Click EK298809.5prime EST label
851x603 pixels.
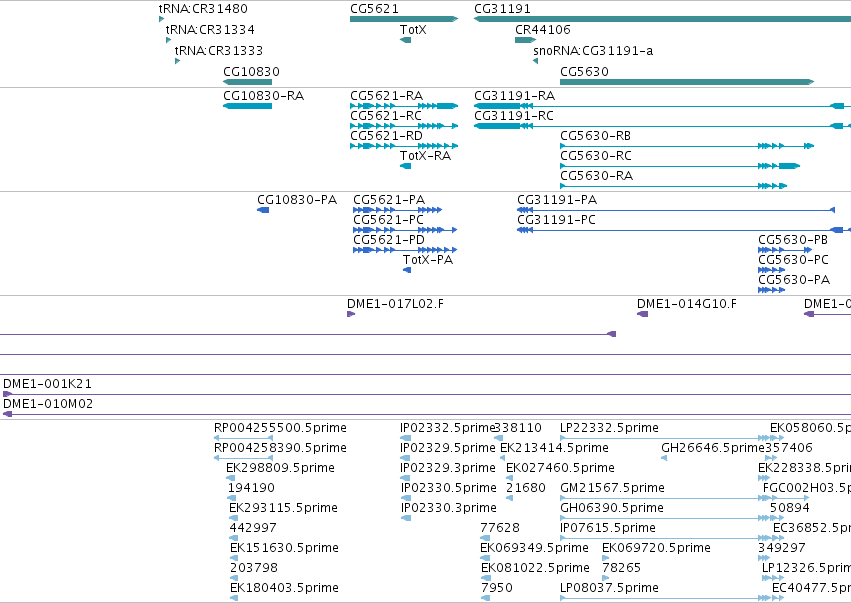[281, 468]
